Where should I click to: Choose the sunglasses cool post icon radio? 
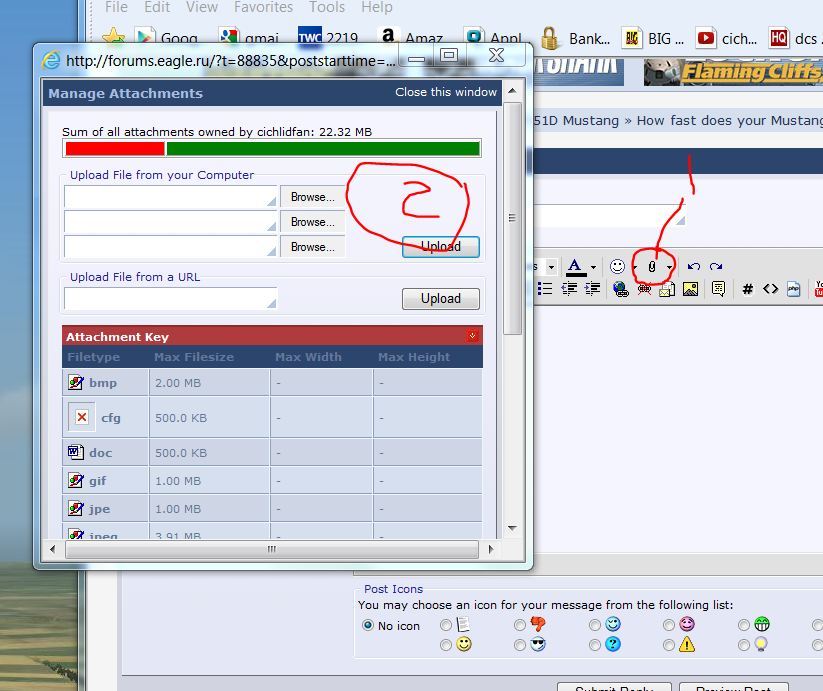(x=520, y=645)
